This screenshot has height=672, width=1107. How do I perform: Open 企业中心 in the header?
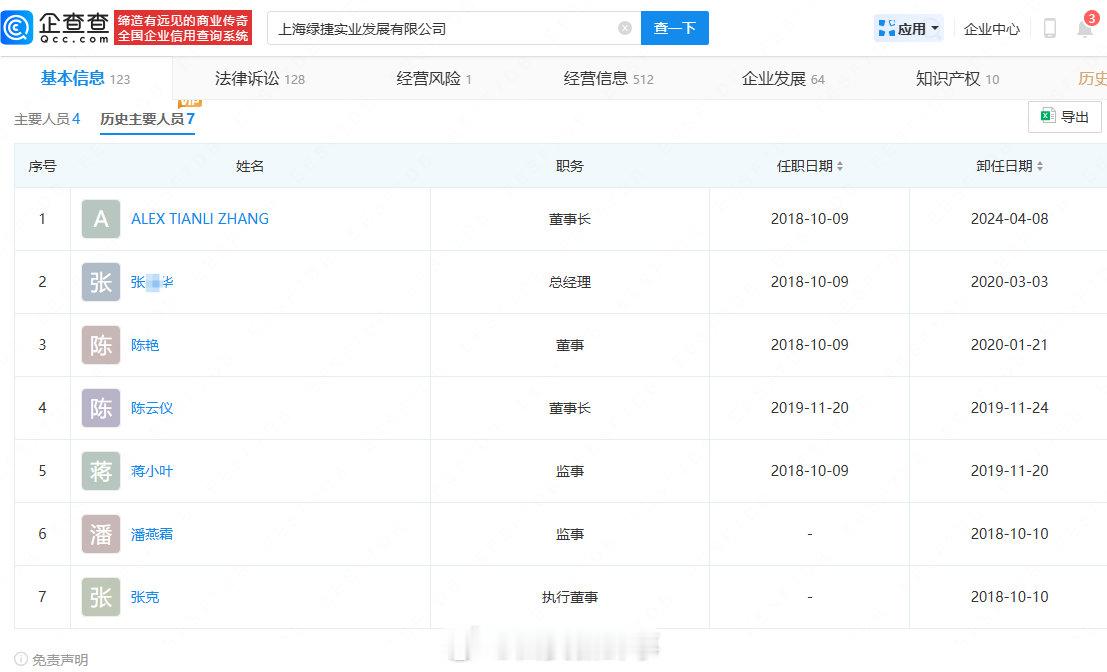tap(991, 29)
